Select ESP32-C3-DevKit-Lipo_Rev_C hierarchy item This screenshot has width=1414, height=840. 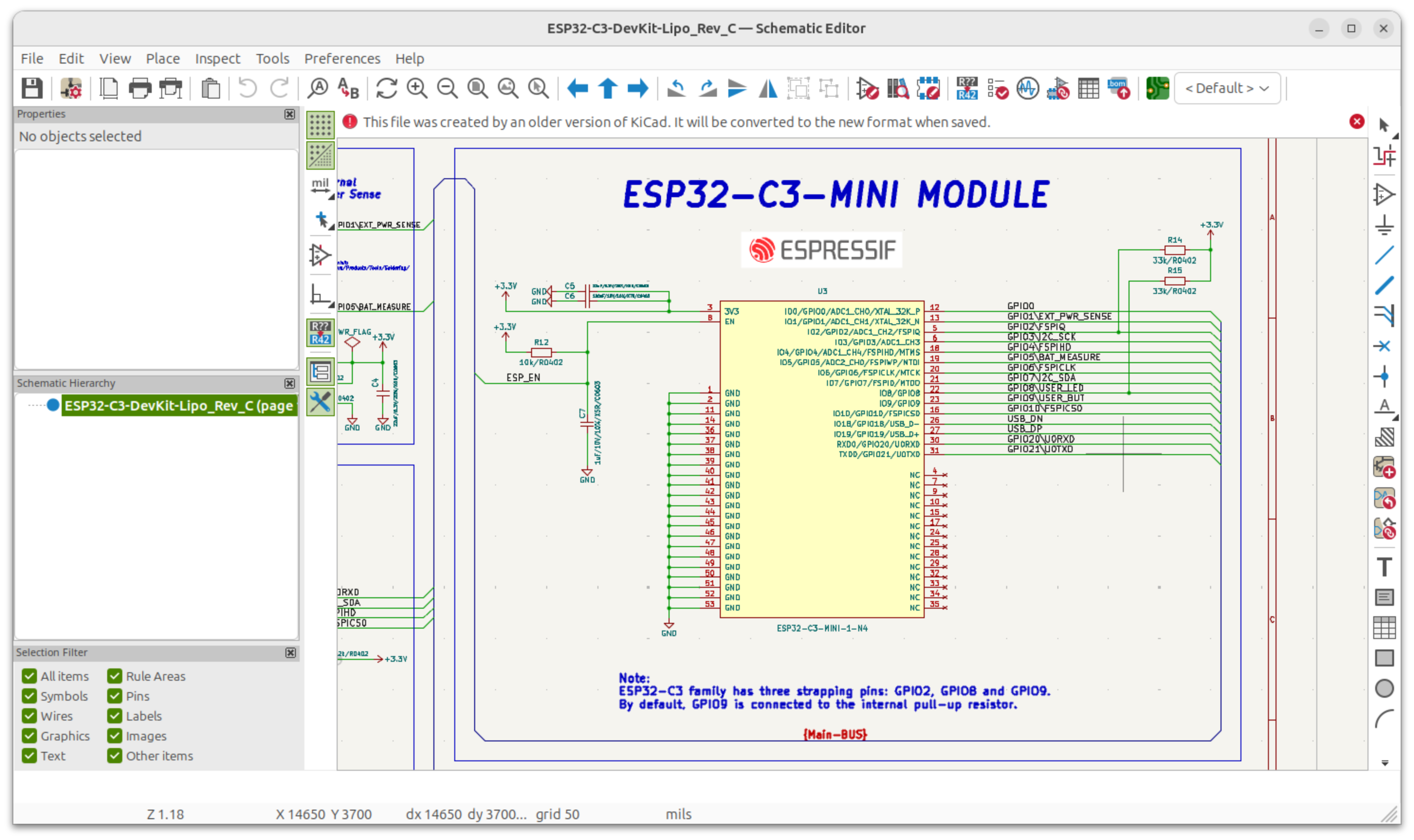tap(178, 406)
